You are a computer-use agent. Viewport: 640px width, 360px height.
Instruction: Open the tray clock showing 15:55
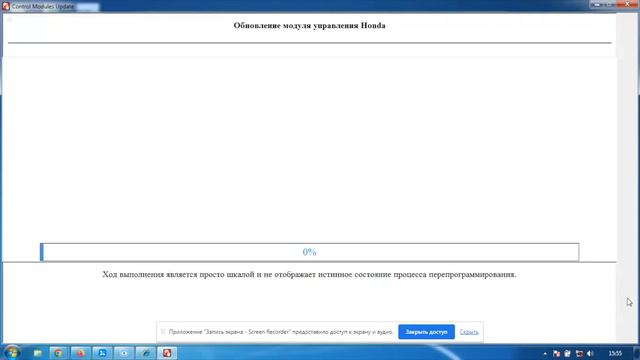615,353
